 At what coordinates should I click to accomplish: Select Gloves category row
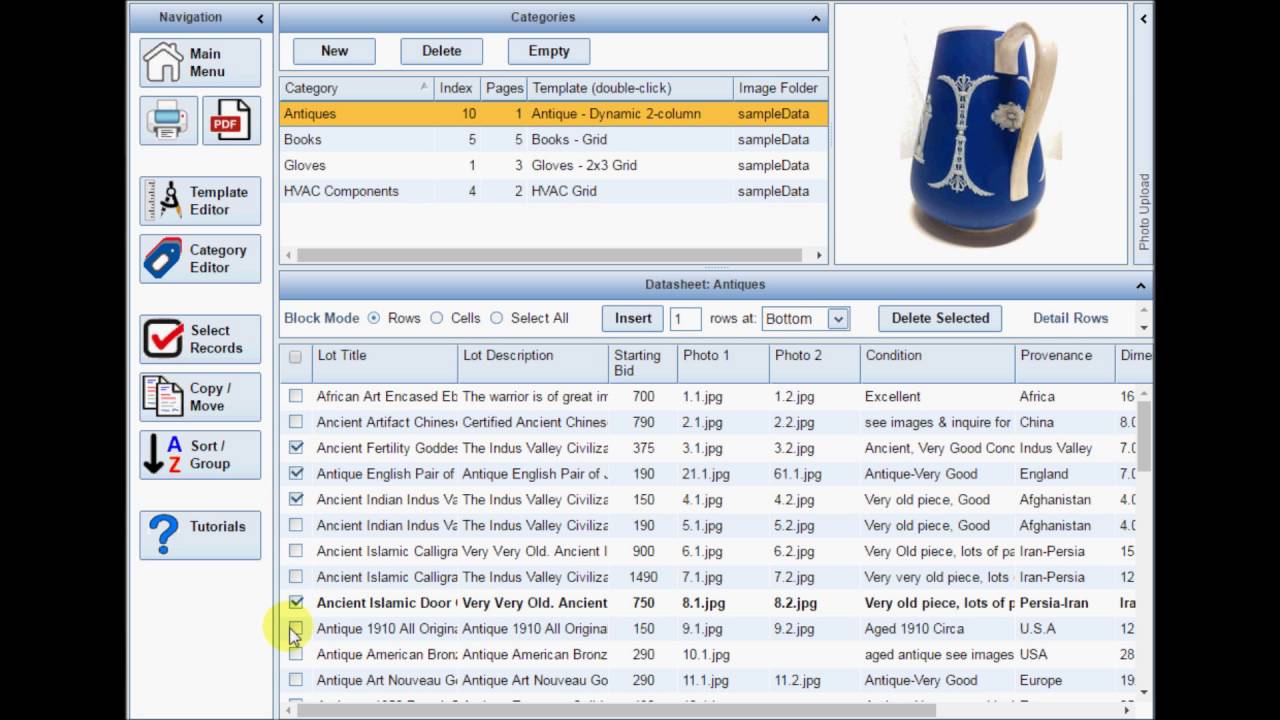[554, 166]
